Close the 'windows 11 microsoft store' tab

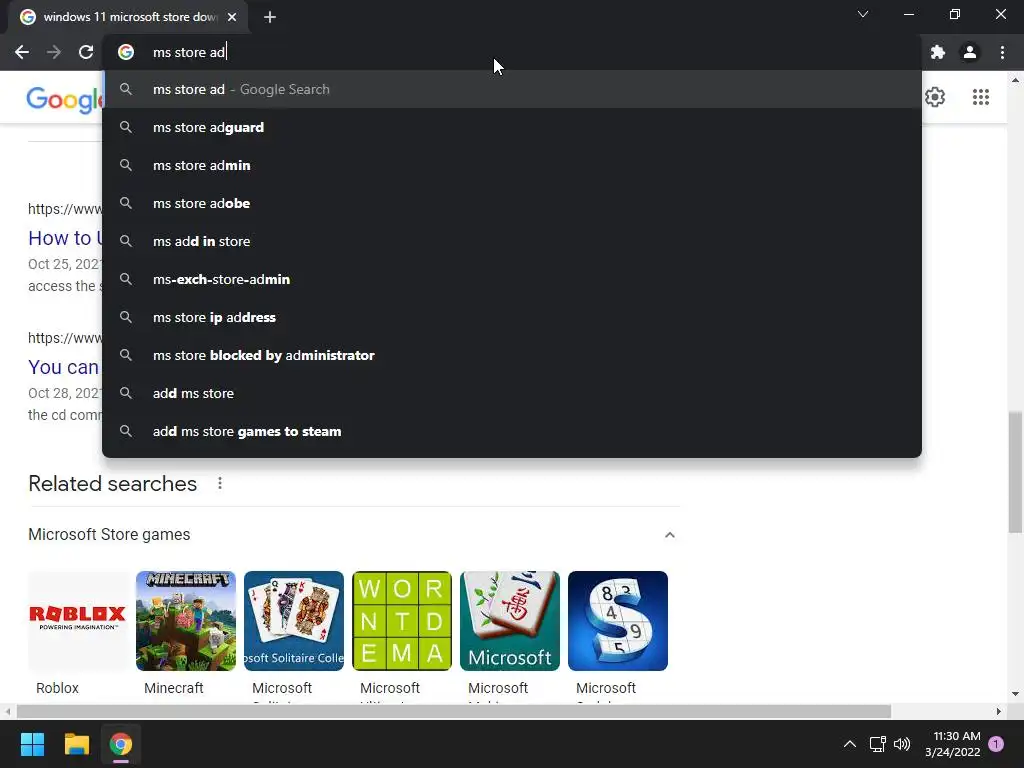[x=232, y=17]
